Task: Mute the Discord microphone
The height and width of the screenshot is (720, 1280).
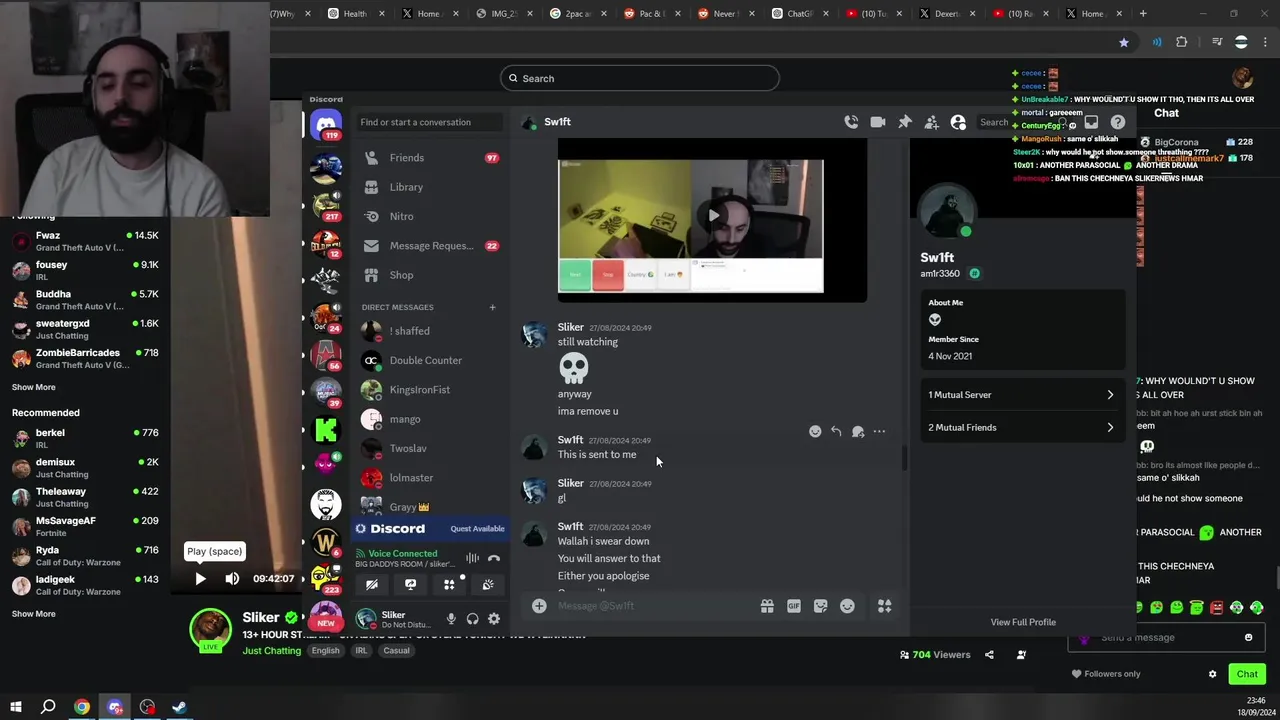Action: tap(451, 619)
